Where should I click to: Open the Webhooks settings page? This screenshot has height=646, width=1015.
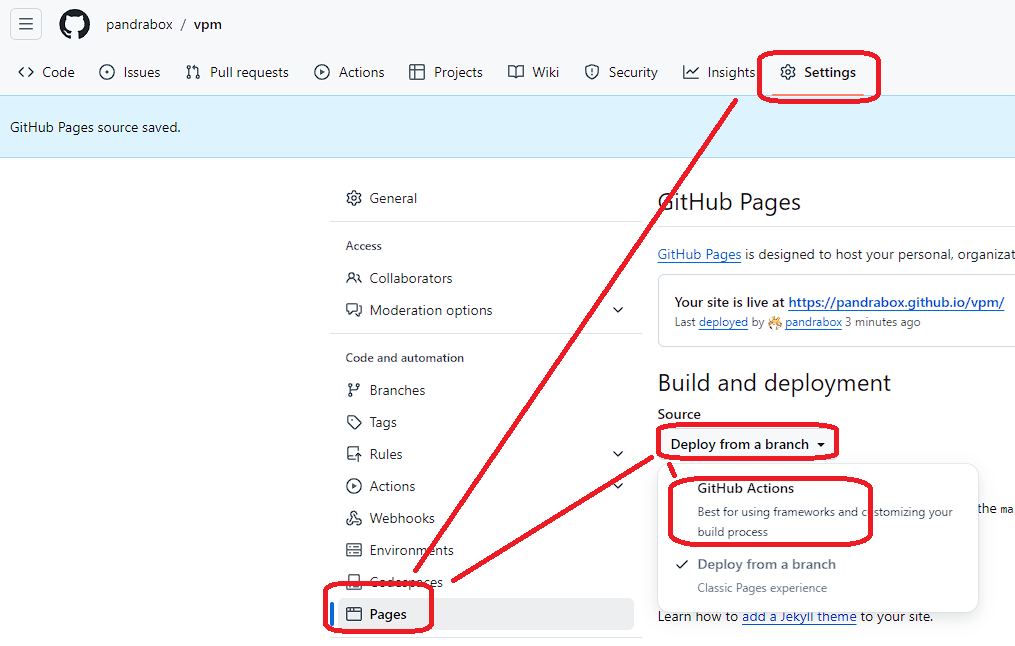(x=401, y=518)
